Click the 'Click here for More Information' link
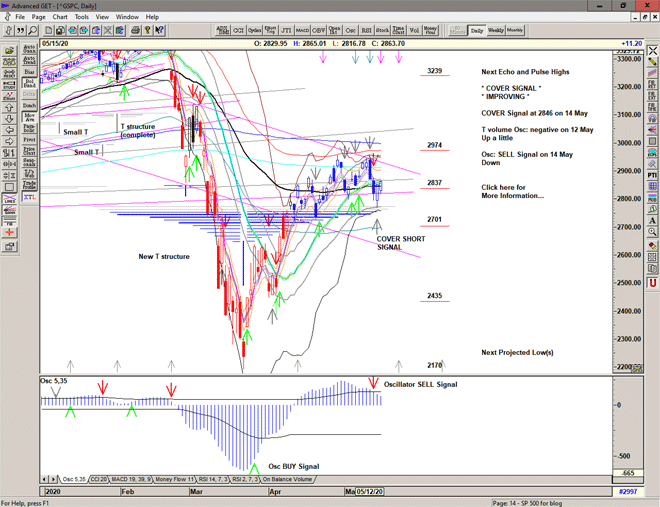 point(514,191)
